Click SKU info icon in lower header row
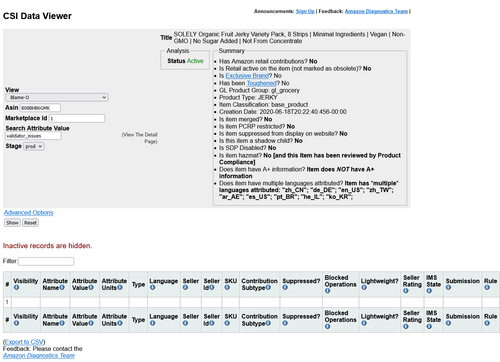Viewport: 500px width, 362px height. (227, 323)
